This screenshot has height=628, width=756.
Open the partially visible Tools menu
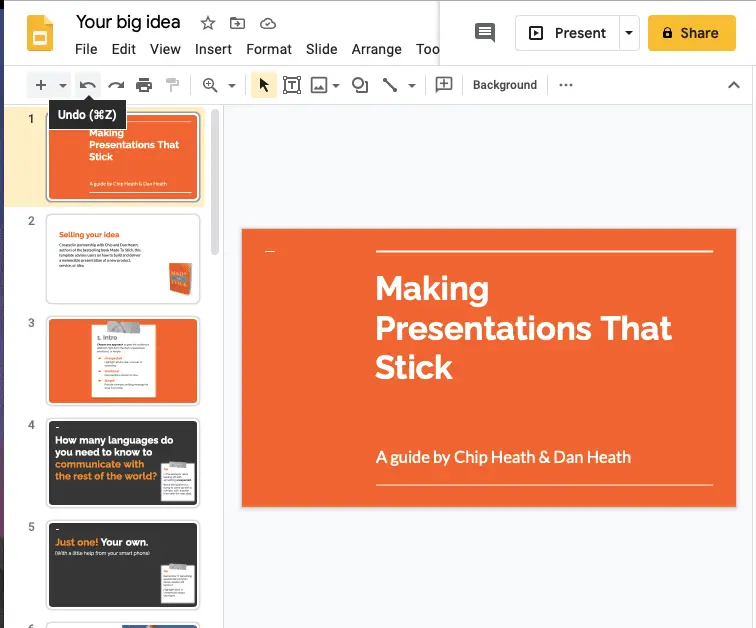(x=428, y=49)
